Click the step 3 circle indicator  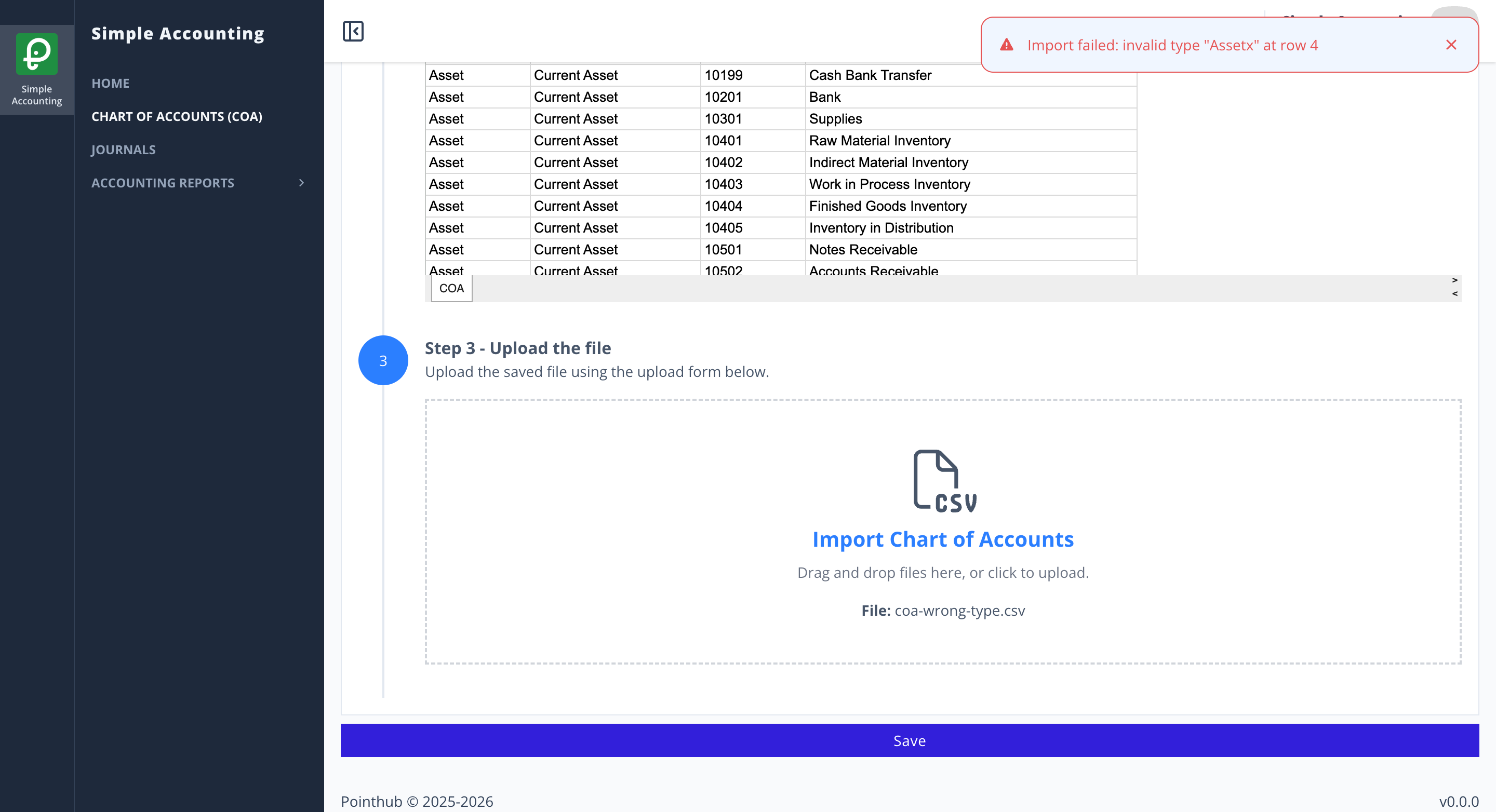(x=383, y=360)
